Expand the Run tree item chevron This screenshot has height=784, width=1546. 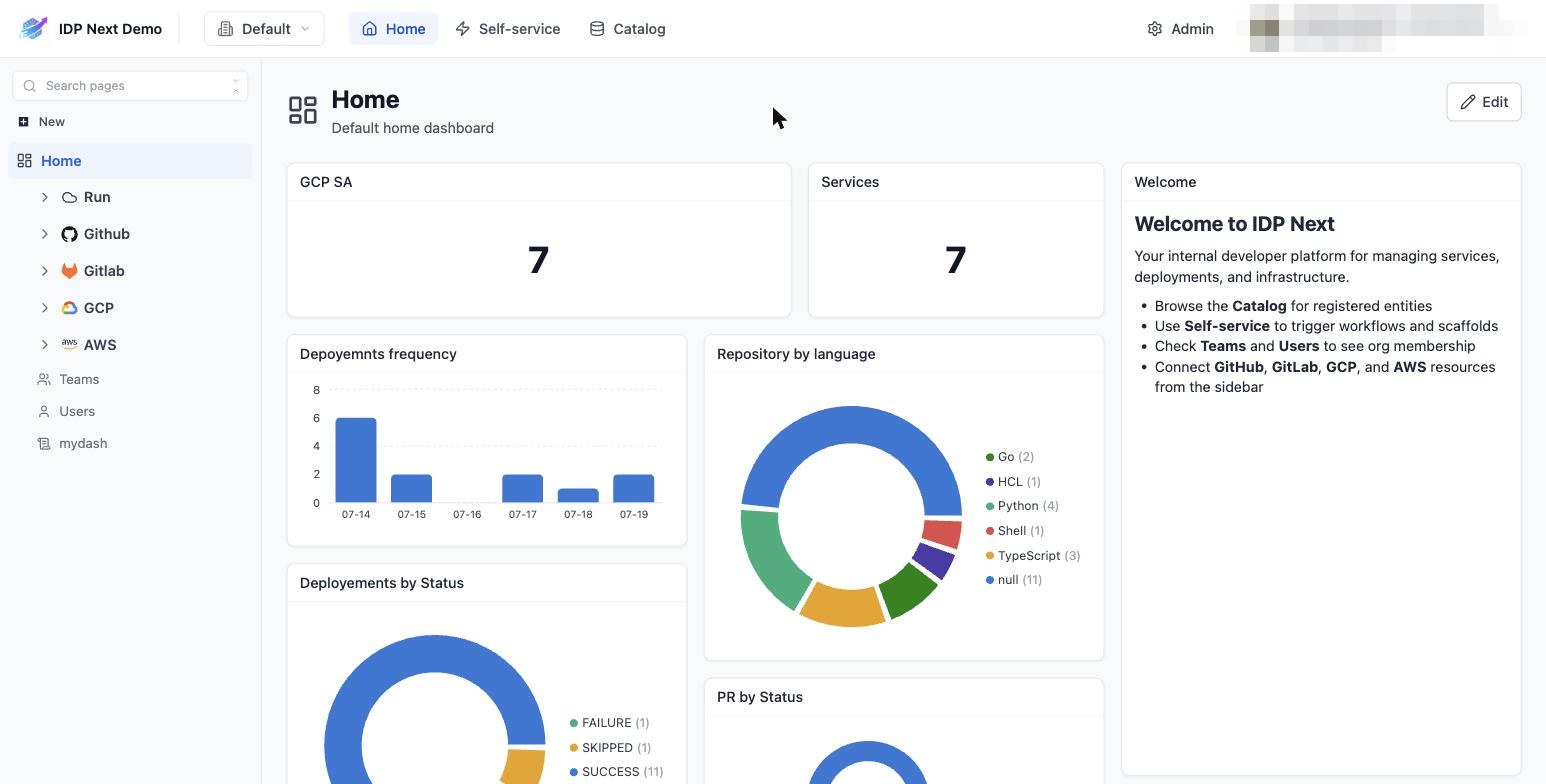[x=45, y=198]
